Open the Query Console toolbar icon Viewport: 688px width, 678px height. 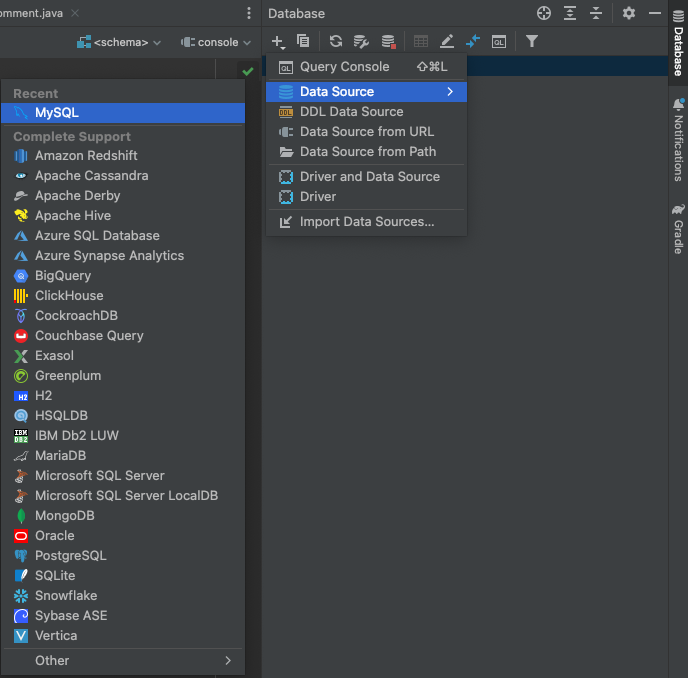click(x=498, y=42)
